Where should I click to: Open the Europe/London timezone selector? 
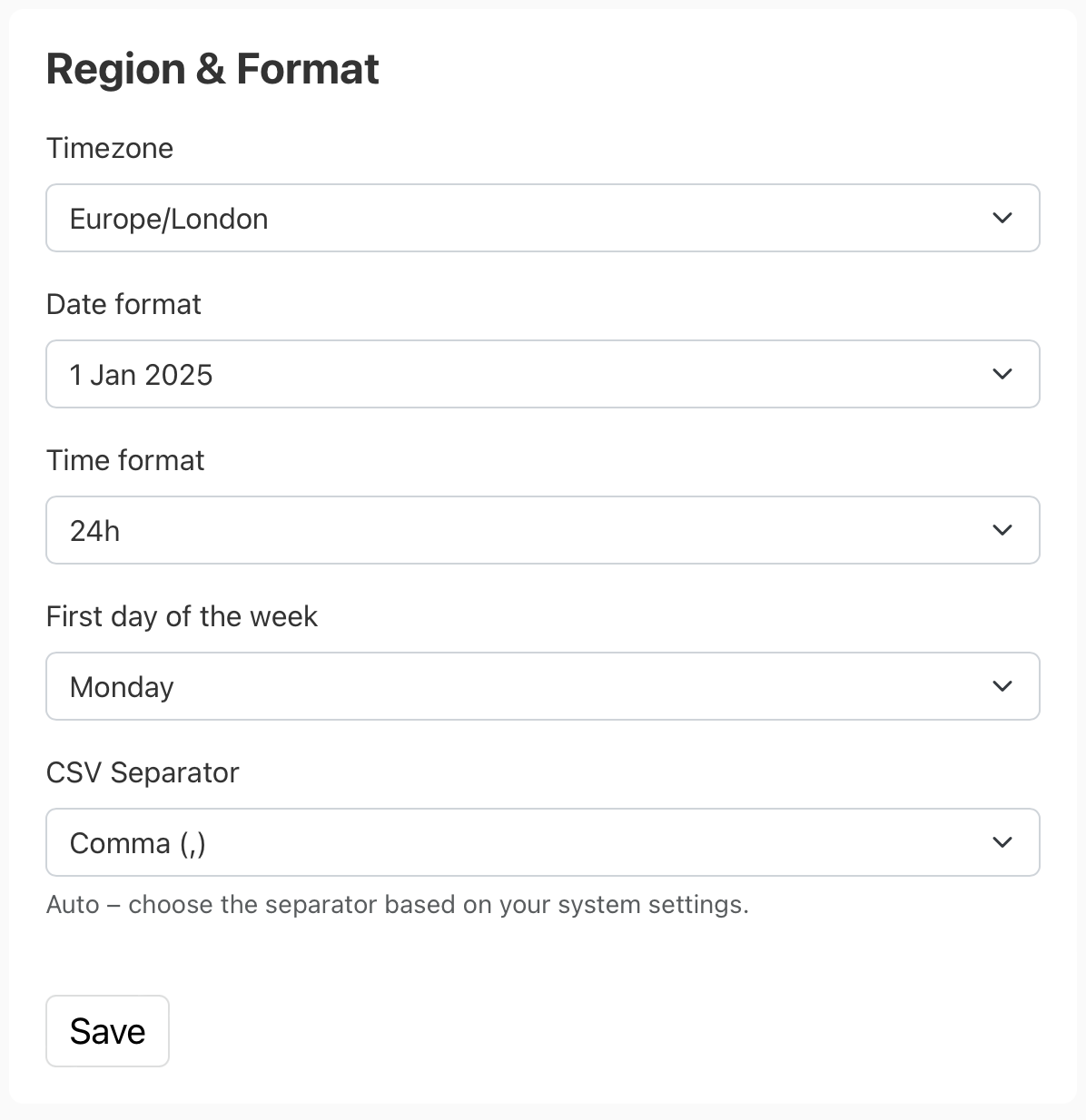tap(543, 218)
